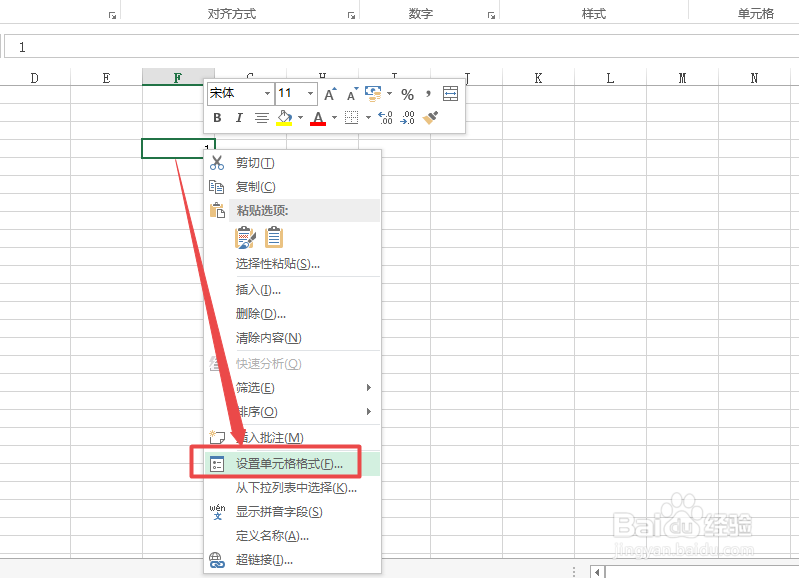Viewport: 799px width, 578px height.
Task: Click the borders icon in mini toolbar
Action: pos(352,118)
